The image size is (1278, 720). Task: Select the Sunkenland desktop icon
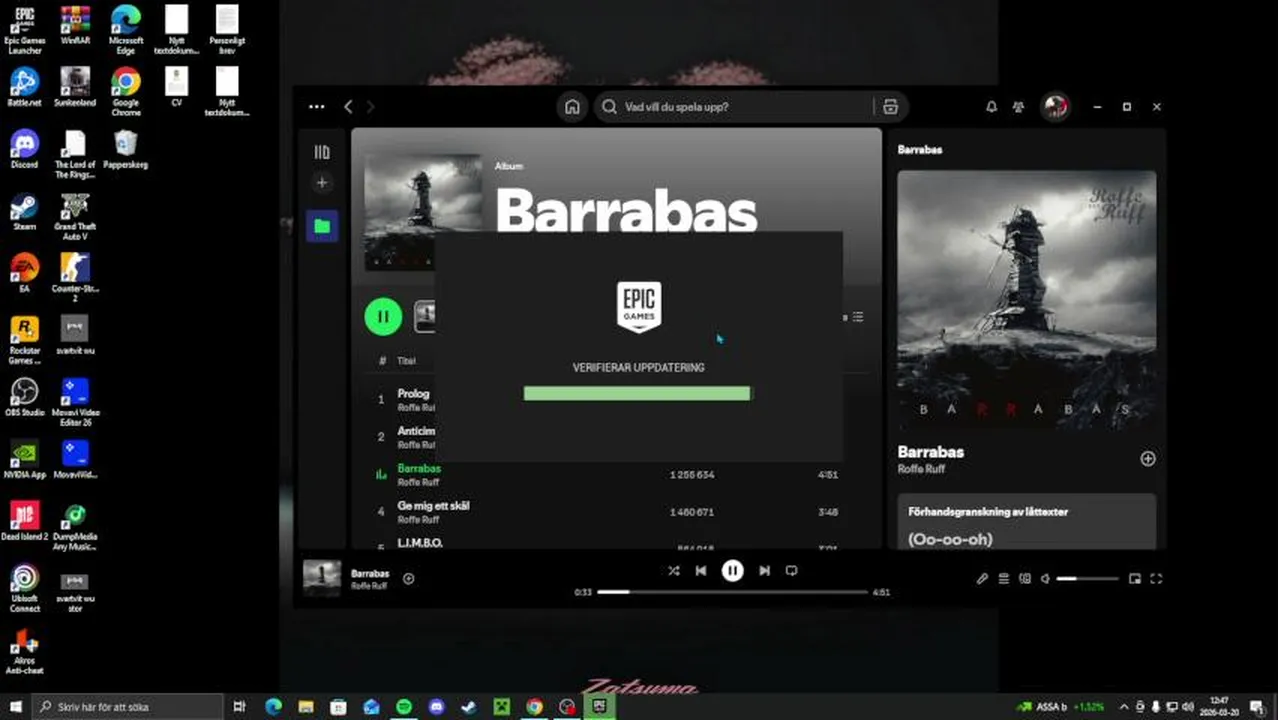[x=75, y=86]
